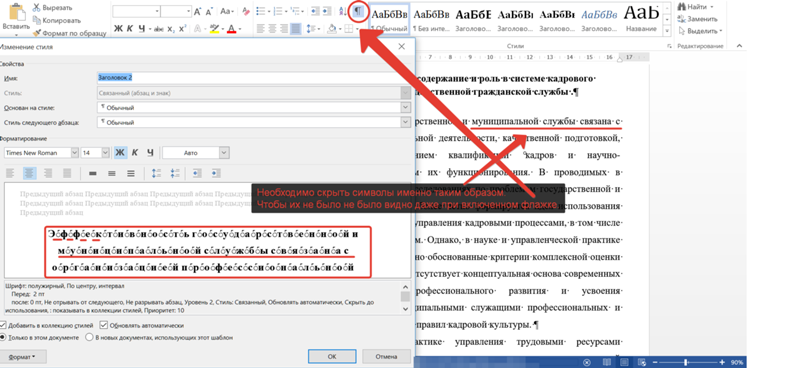This screenshot has height=368, width=800.
Task: Select justify alignment in the style dialog
Action: (x=66, y=174)
